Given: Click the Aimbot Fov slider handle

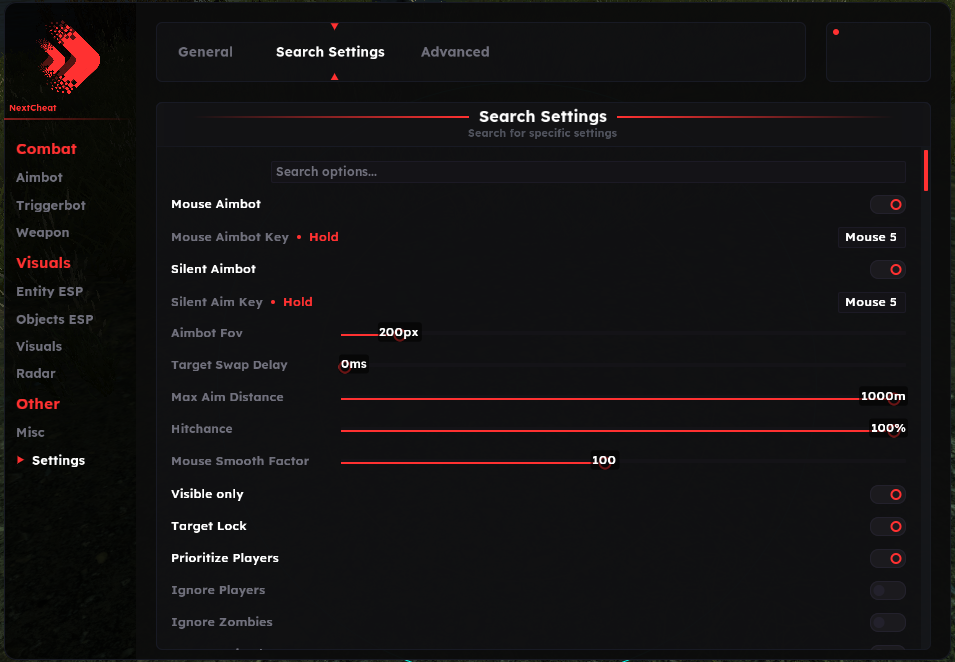Looking at the screenshot, I should click(400, 335).
